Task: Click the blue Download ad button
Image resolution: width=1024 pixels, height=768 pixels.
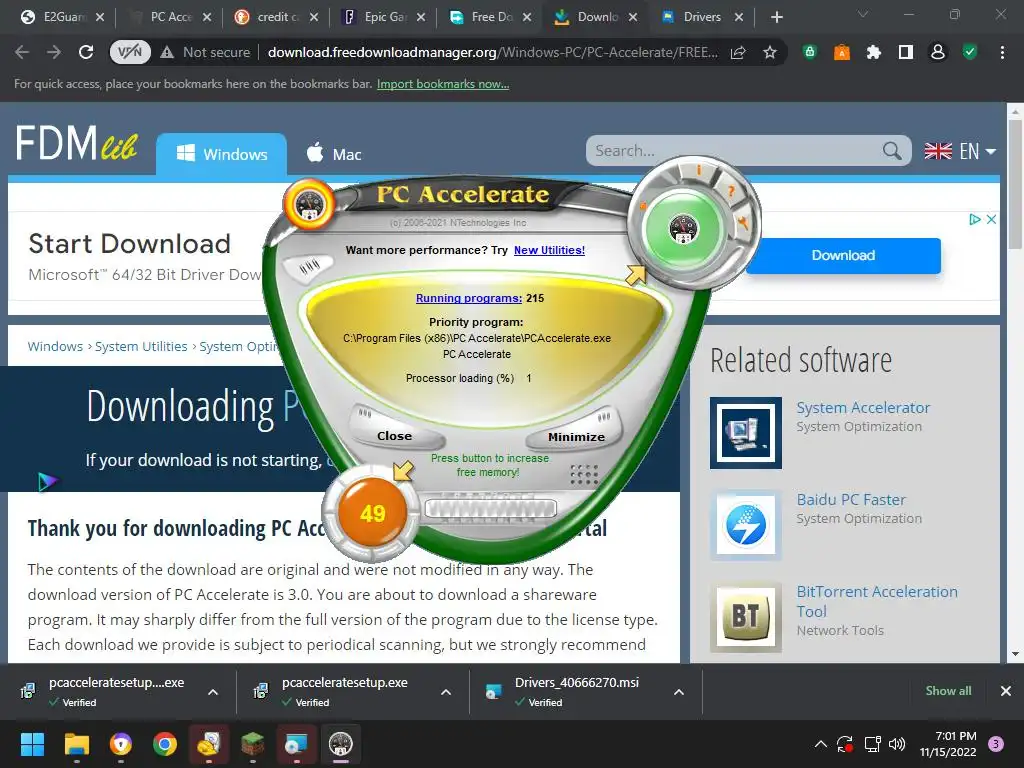Action: [x=843, y=255]
